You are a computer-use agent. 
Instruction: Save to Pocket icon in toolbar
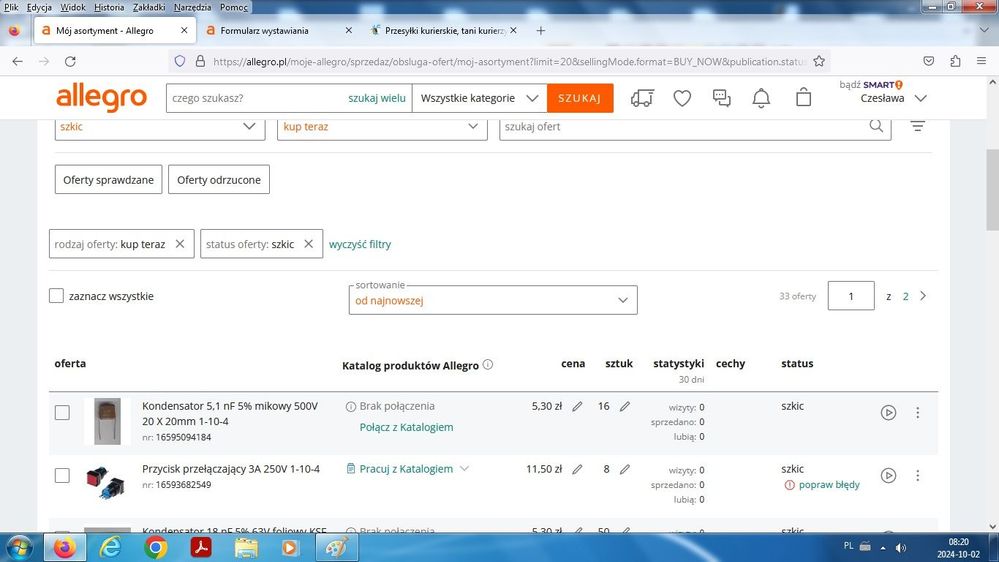coord(929,61)
